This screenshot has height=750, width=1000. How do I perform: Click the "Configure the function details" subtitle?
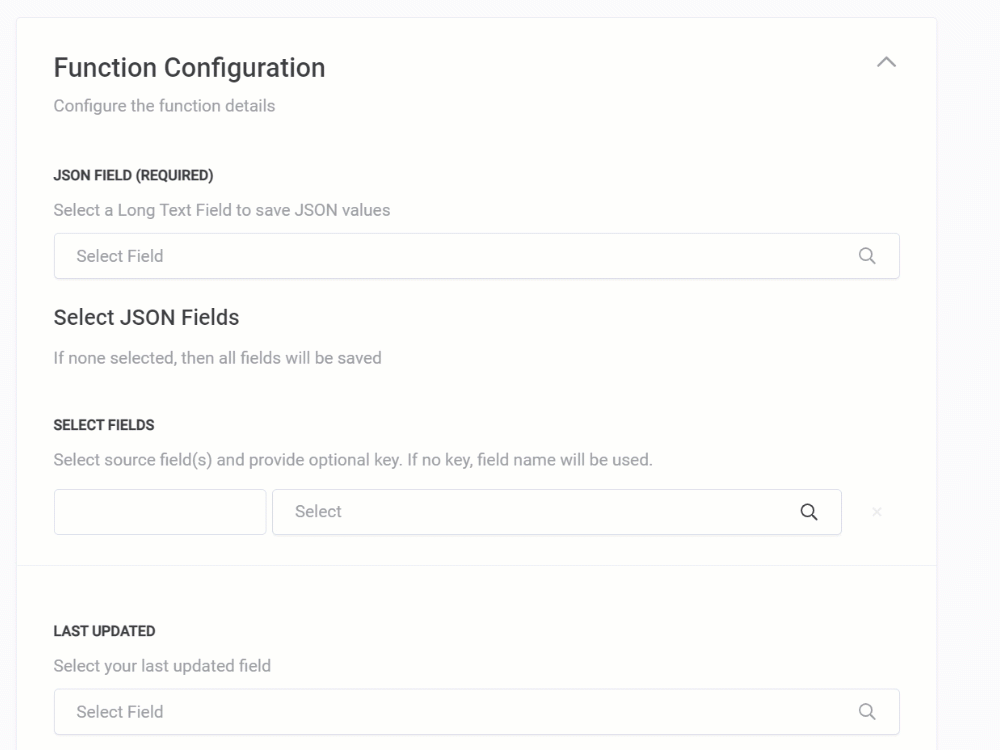pyautogui.click(x=164, y=106)
